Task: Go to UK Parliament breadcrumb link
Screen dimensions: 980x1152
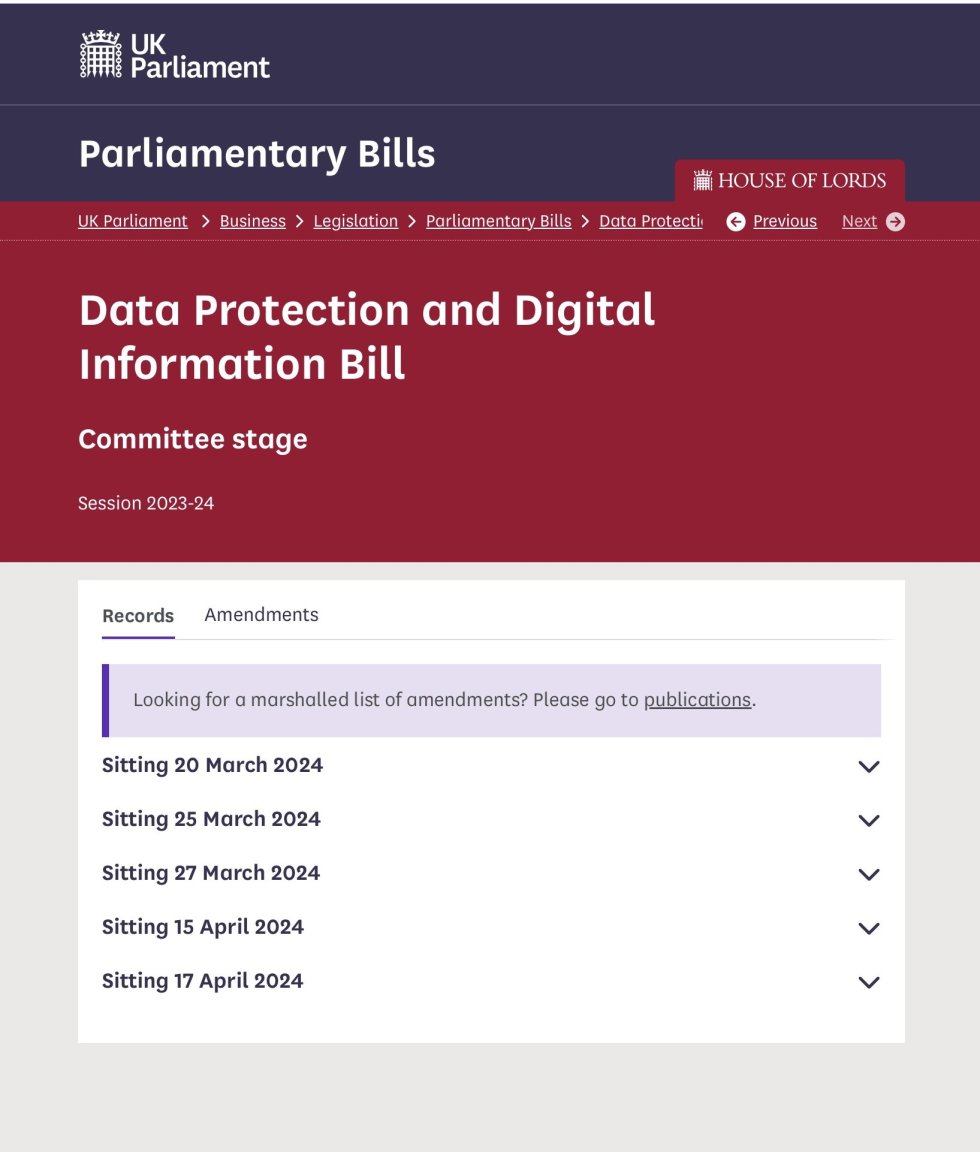Action: point(133,221)
